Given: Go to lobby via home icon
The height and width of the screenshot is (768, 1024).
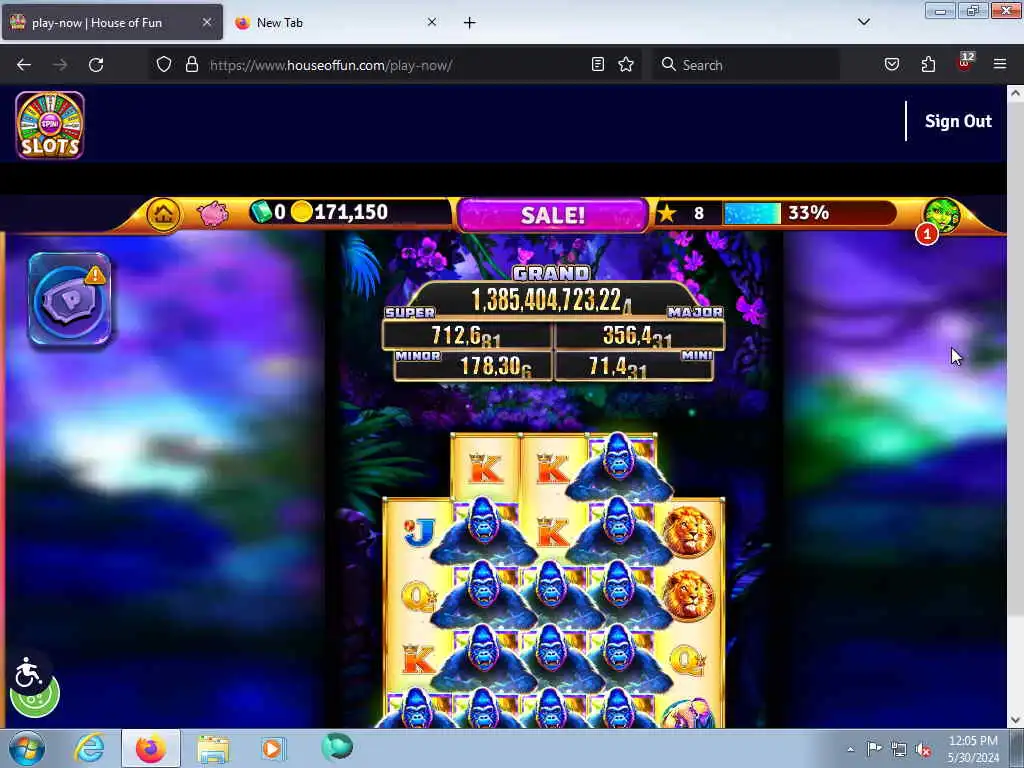Looking at the screenshot, I should coord(163,213).
